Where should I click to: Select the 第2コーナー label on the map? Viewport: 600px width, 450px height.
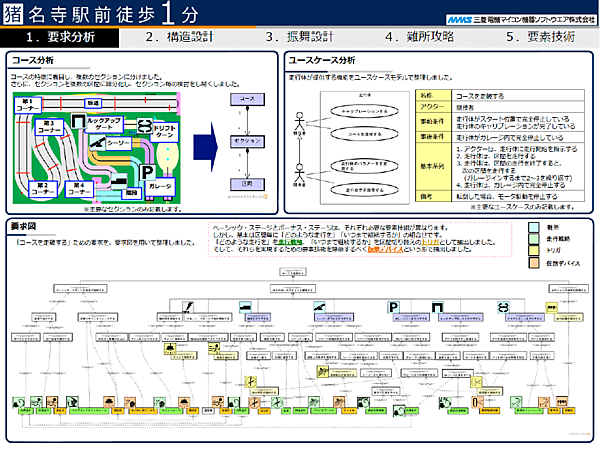click(x=43, y=189)
